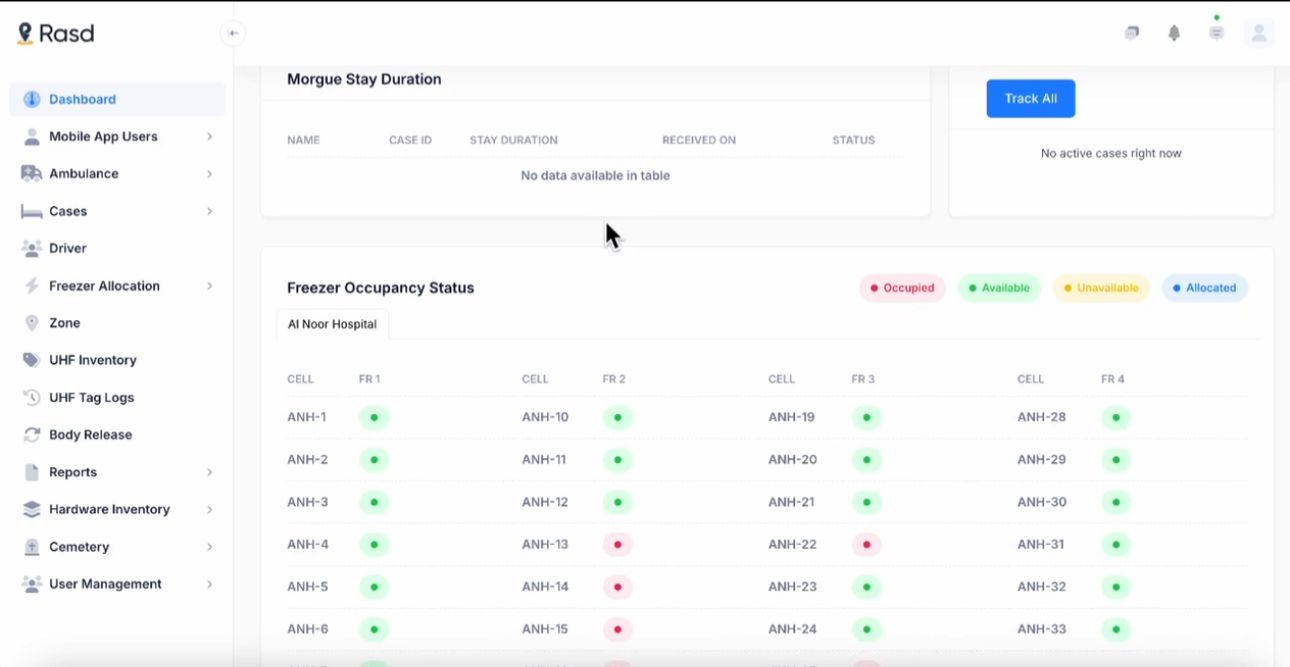Screen dimensions: 1290x667
Task: Open the user profile avatar icon
Action: (1259, 33)
